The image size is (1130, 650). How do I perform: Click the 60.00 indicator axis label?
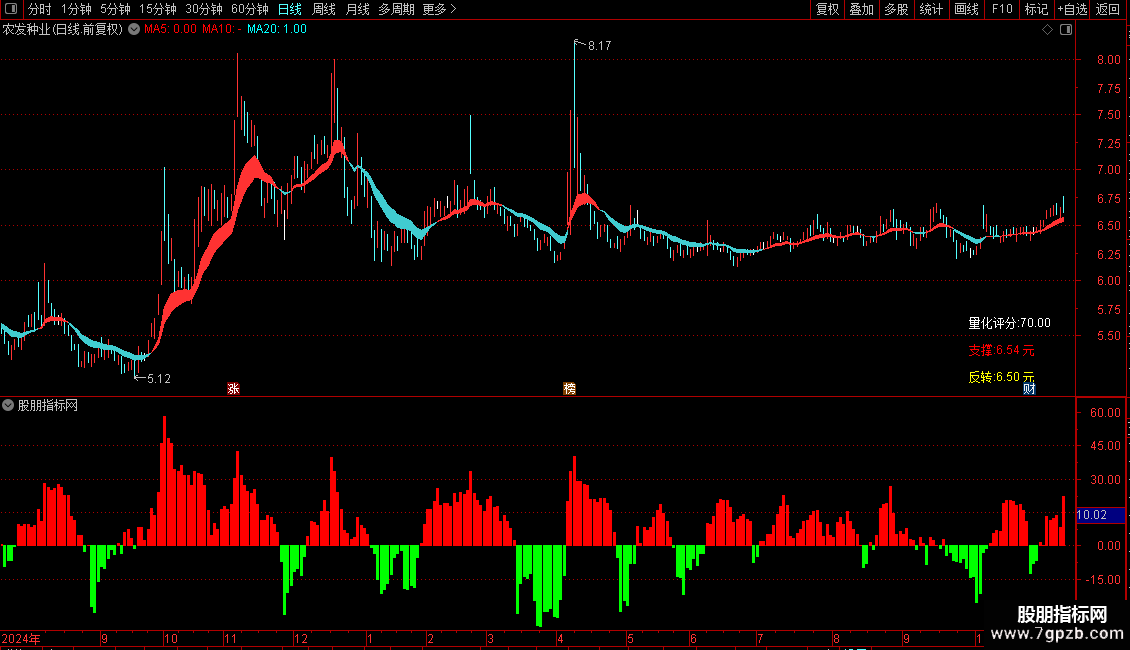pos(1105,413)
